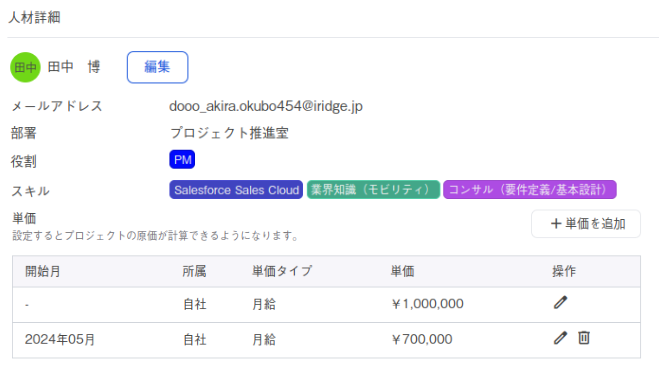Select the コンサル（要件定義/基本設計） skill tag
Viewport: 659px width, 380px height.
coord(530,190)
